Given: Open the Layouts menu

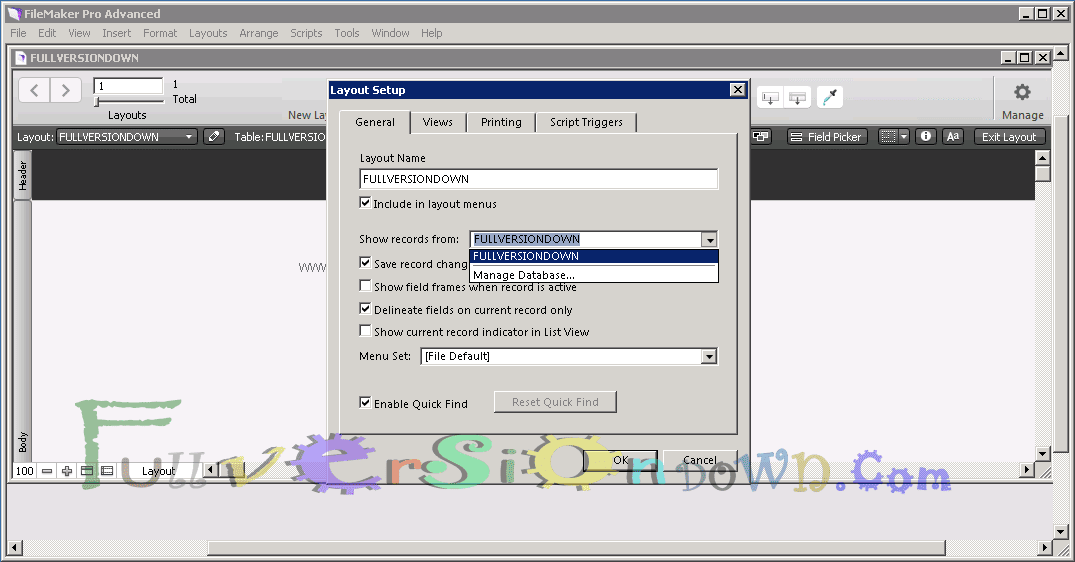Looking at the screenshot, I should tap(208, 33).
